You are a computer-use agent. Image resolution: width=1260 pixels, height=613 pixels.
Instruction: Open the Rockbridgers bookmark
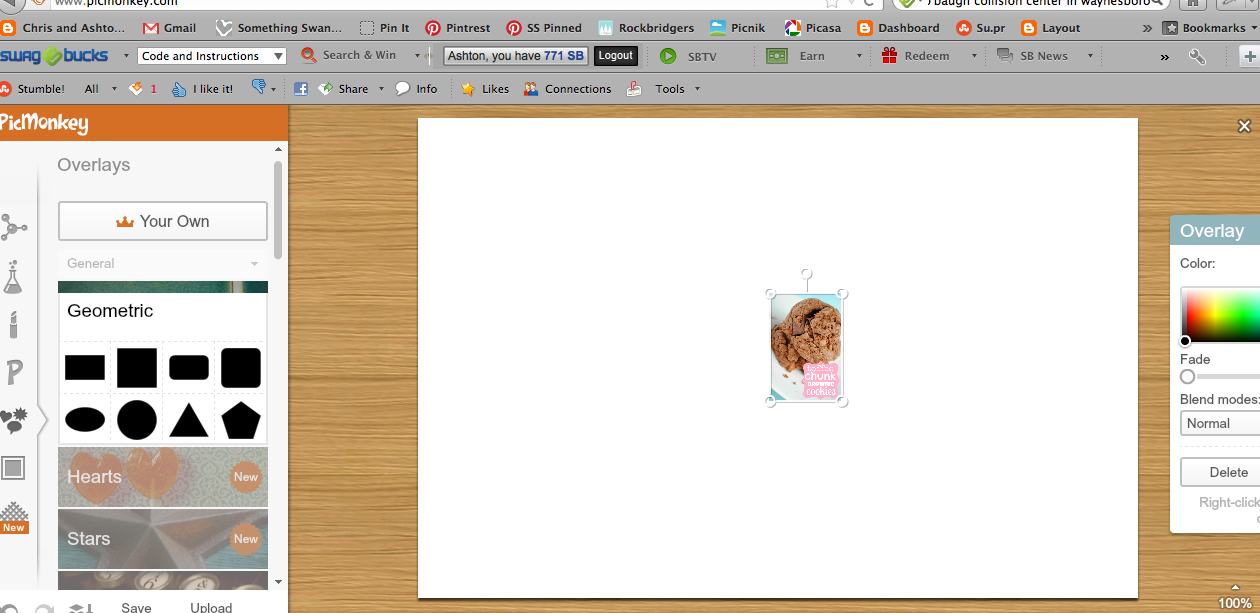point(646,28)
